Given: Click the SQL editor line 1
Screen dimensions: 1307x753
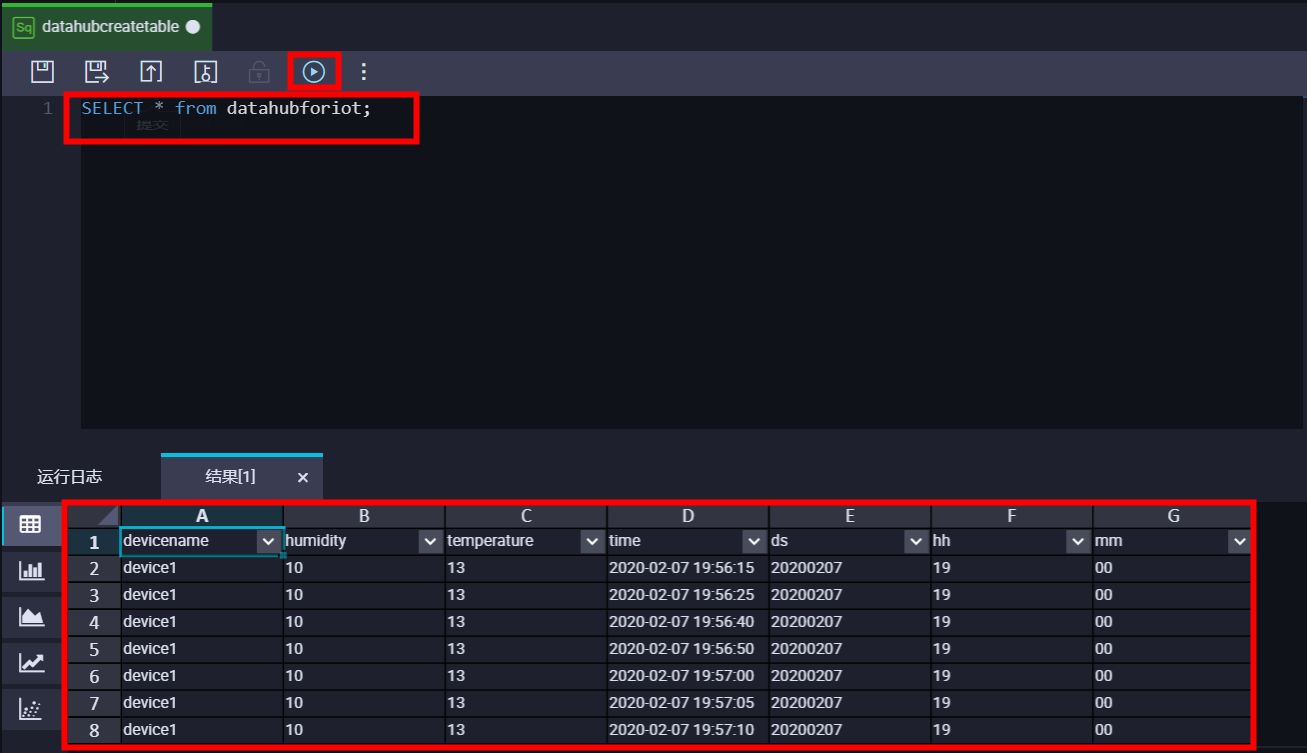Looking at the screenshot, I should 226,108.
